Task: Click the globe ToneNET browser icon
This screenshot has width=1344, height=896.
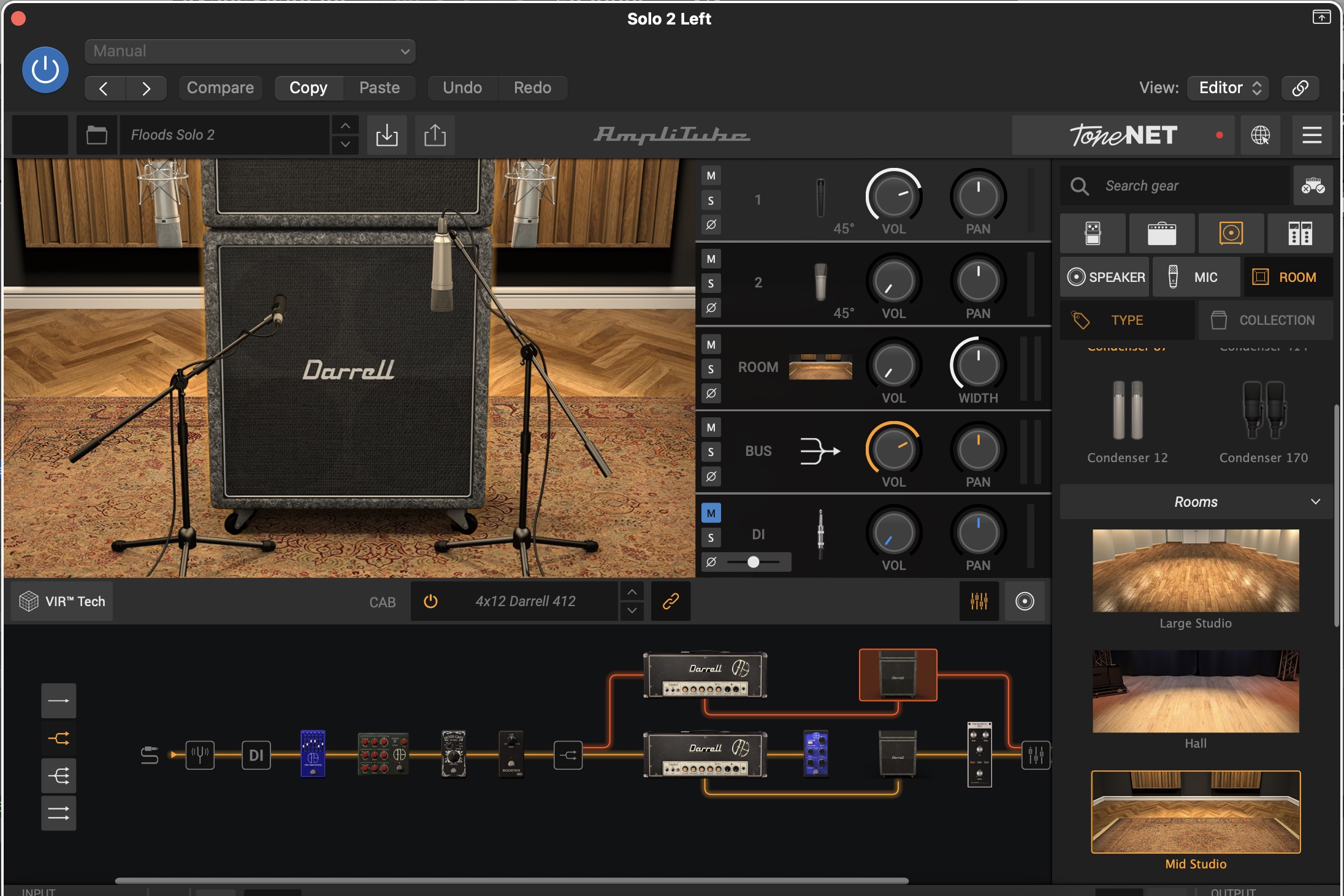Action: 1261,135
